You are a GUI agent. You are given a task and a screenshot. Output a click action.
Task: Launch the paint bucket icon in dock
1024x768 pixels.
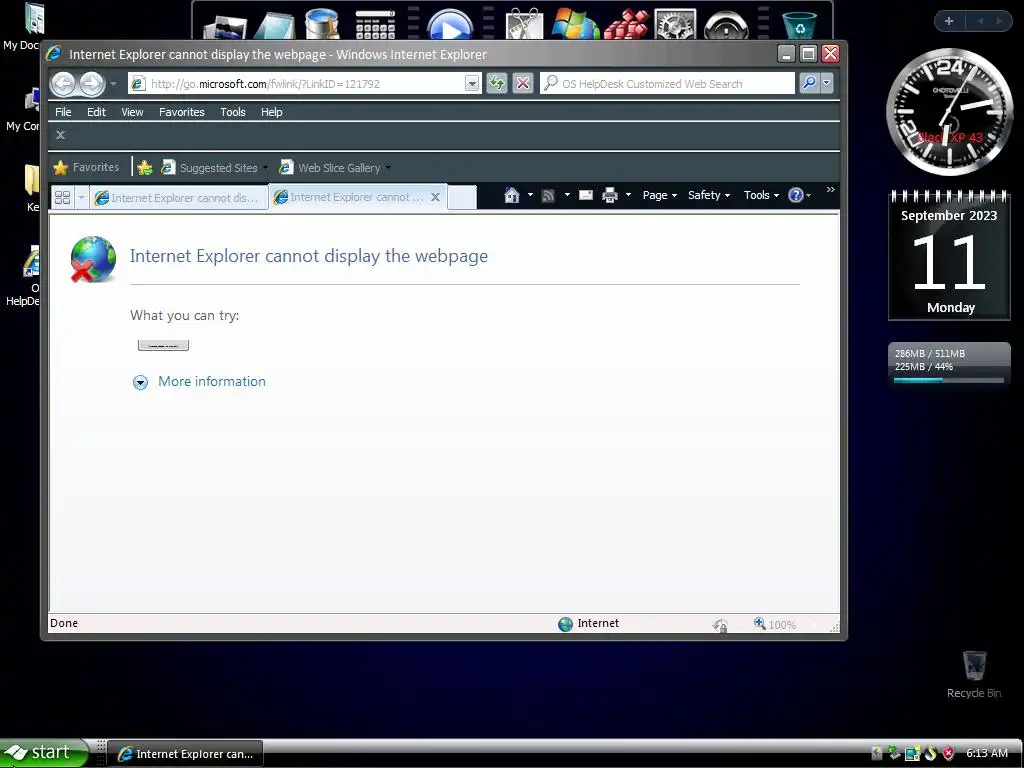[323, 25]
